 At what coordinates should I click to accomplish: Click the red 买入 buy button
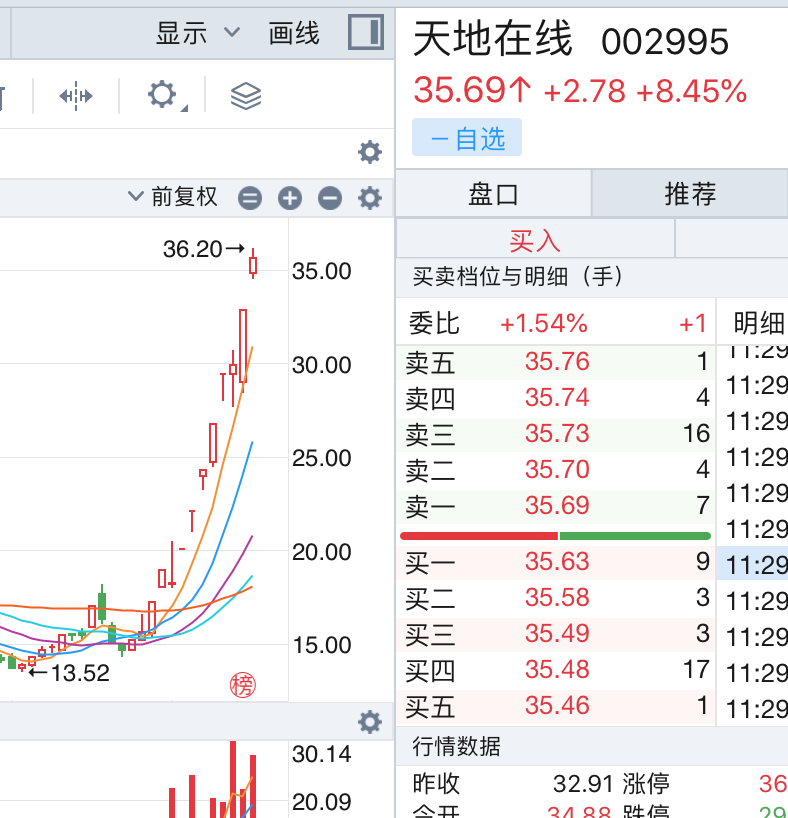(x=535, y=240)
